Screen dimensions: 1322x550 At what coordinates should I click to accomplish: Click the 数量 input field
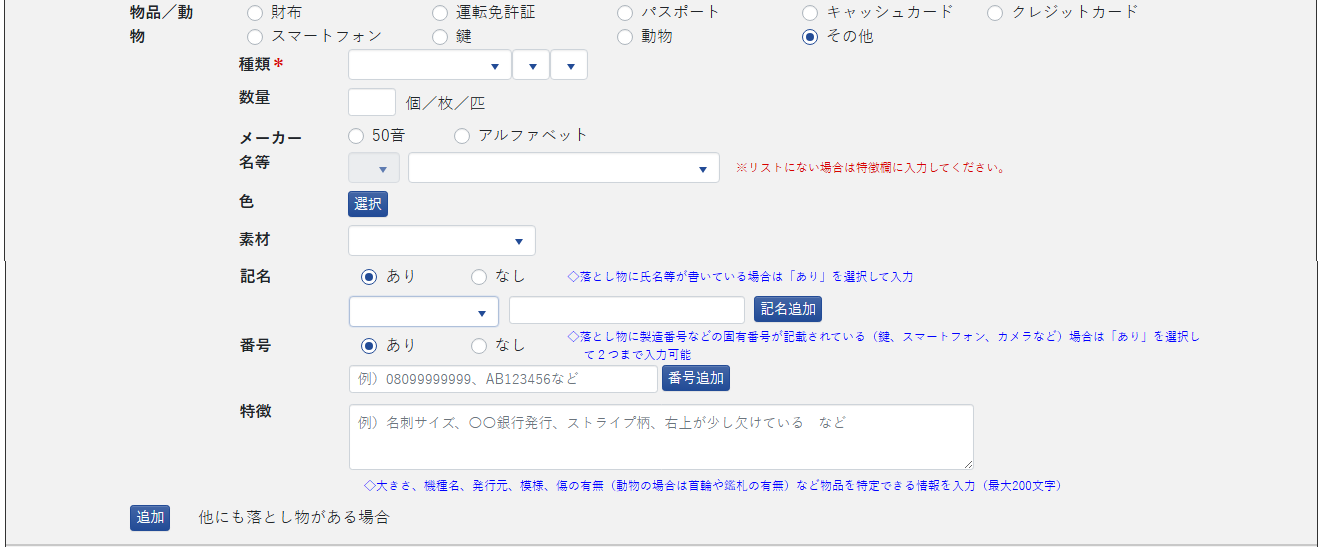(x=372, y=103)
